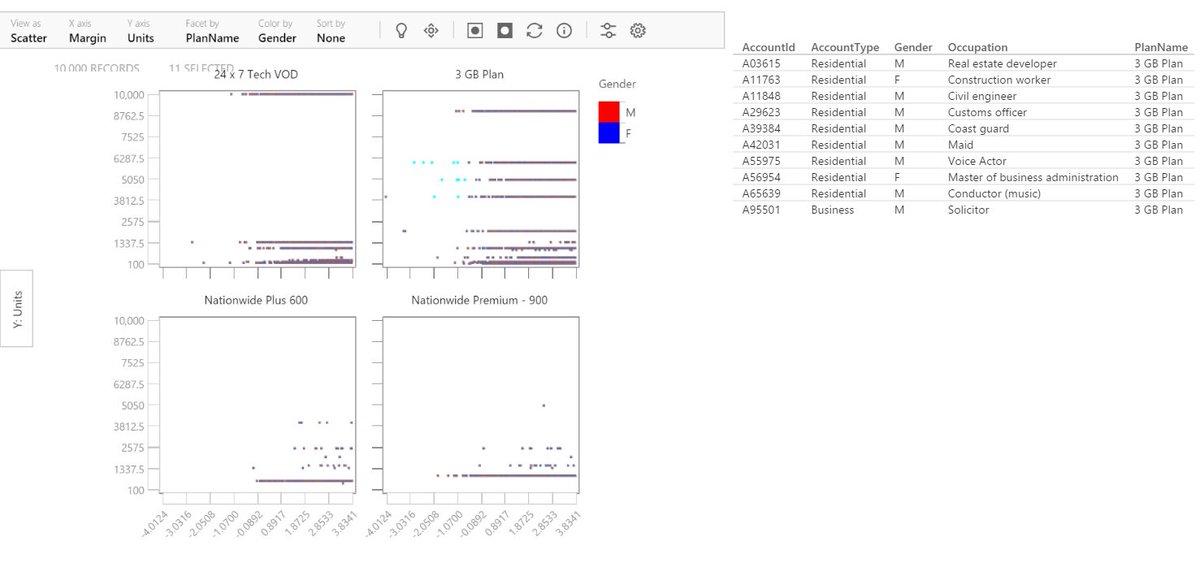Click the 24 x 7 Tech VOD facet chart
Viewport: 1200px width, 563px height.
pos(256,179)
